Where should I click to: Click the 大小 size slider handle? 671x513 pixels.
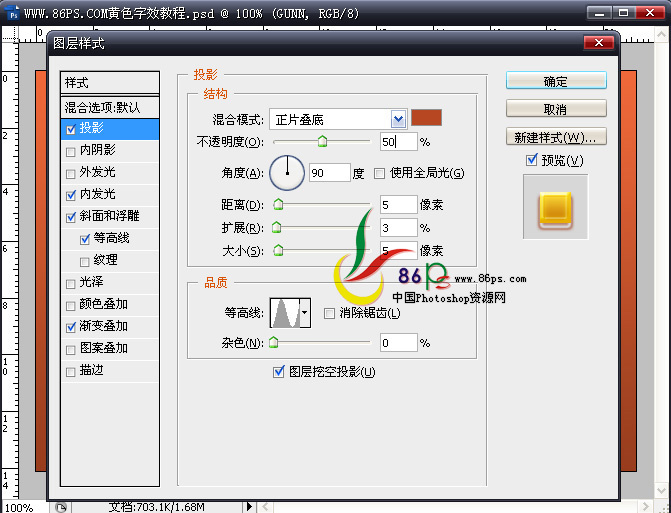(x=278, y=249)
